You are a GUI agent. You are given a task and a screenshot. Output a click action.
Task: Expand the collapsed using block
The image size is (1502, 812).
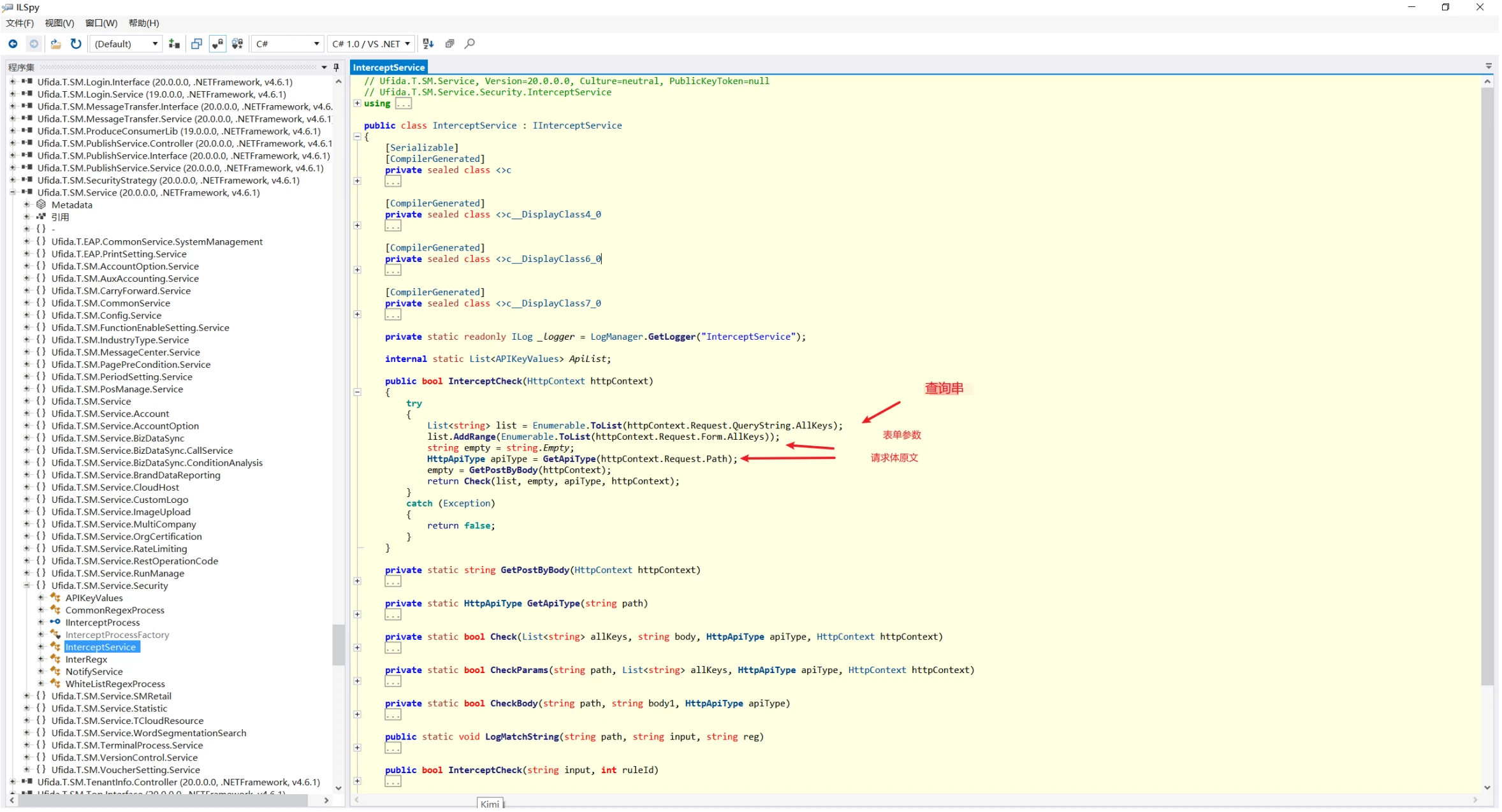[358, 103]
